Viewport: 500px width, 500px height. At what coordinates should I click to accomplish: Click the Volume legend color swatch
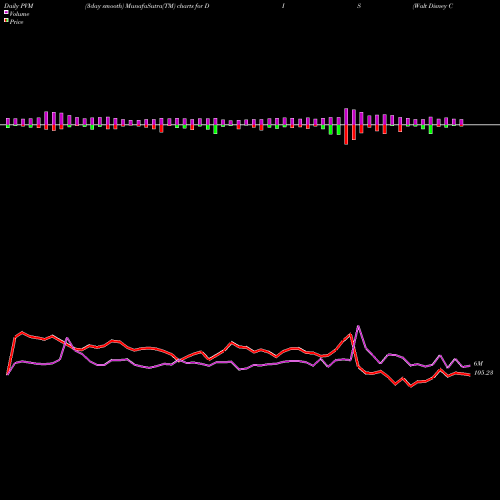point(6,12)
